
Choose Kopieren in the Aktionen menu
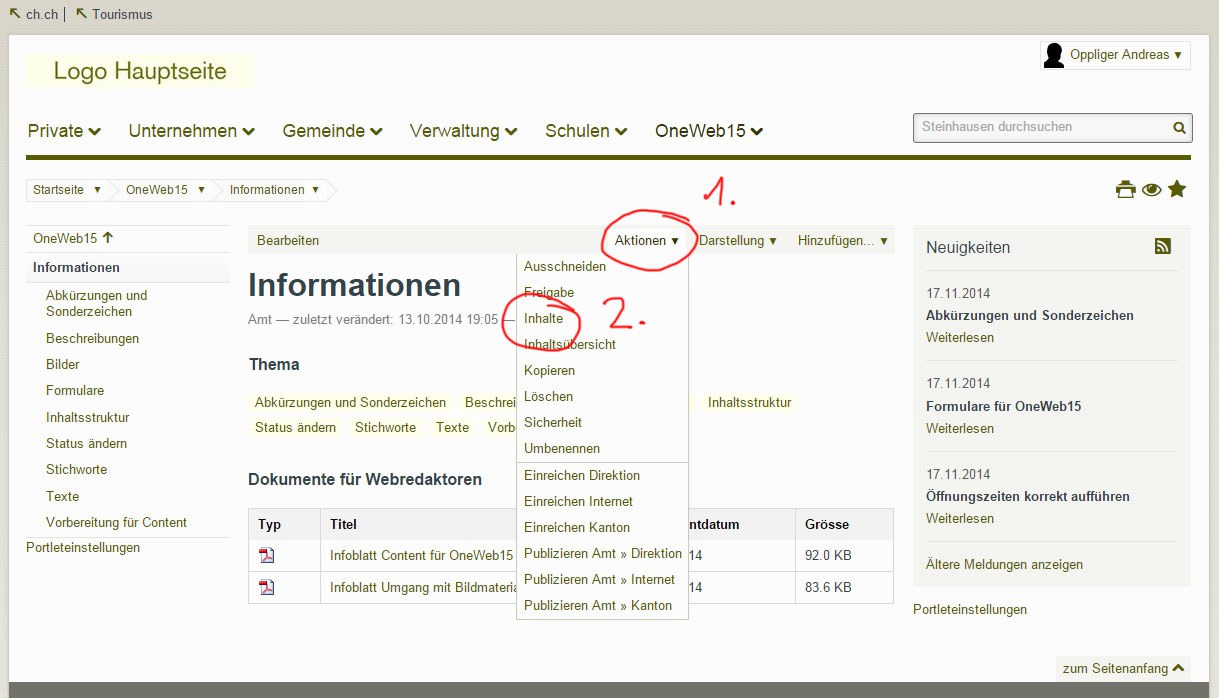[x=549, y=370]
